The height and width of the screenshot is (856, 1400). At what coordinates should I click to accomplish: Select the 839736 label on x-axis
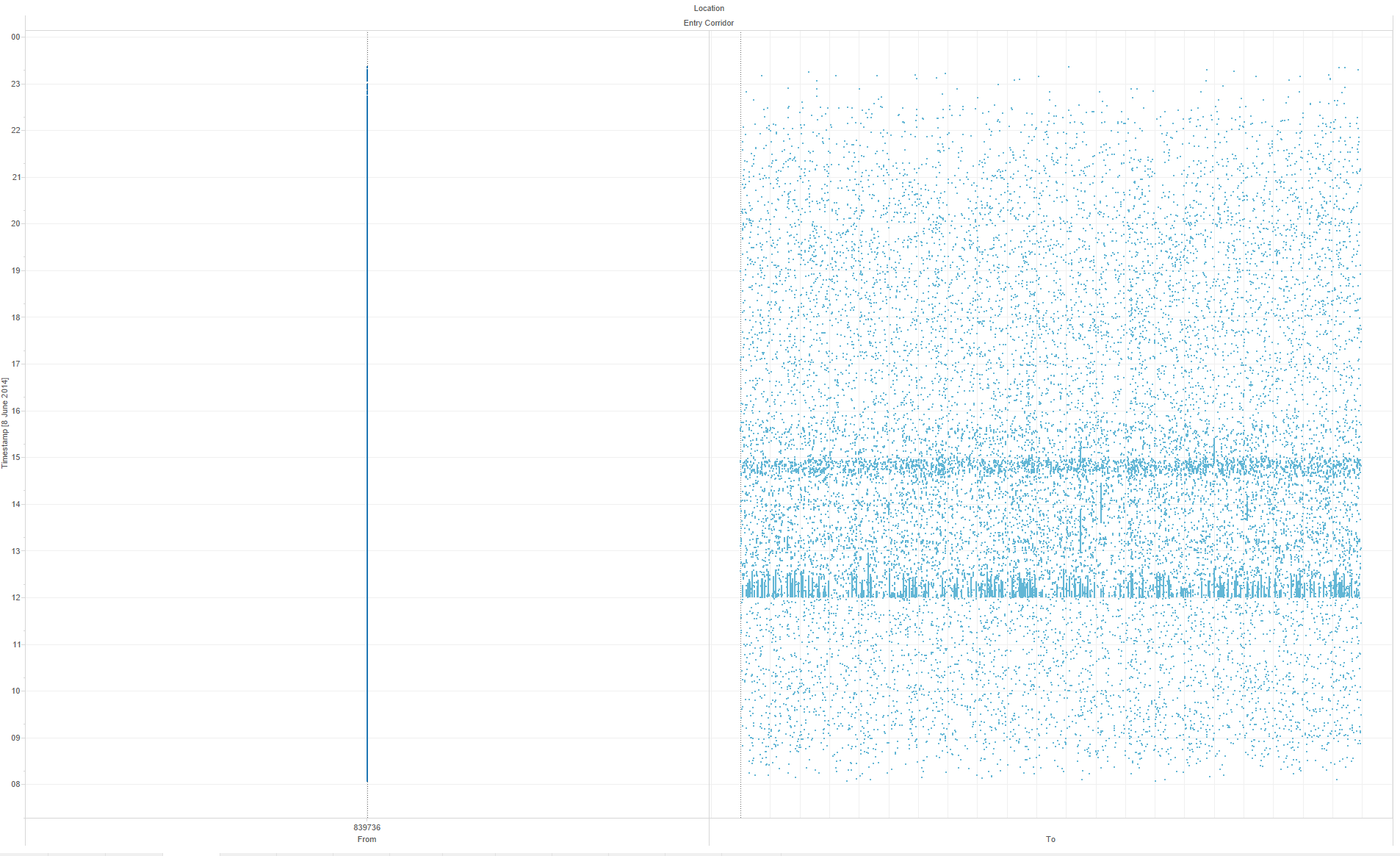[367, 827]
